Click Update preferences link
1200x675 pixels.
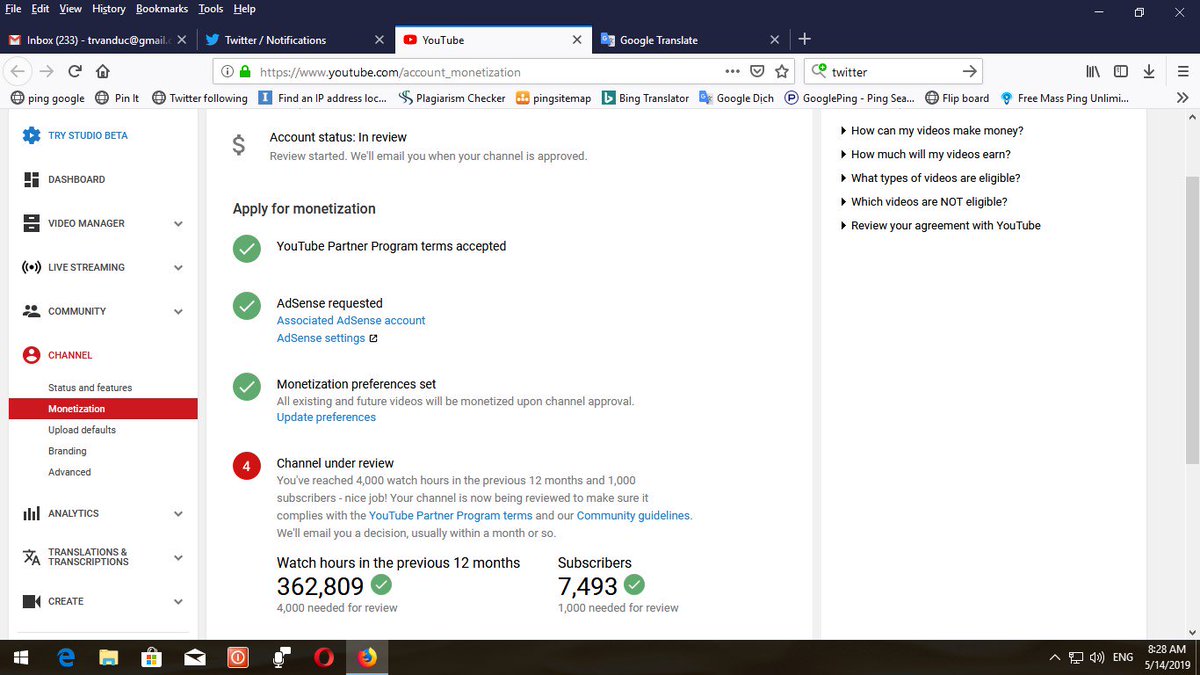(x=326, y=418)
